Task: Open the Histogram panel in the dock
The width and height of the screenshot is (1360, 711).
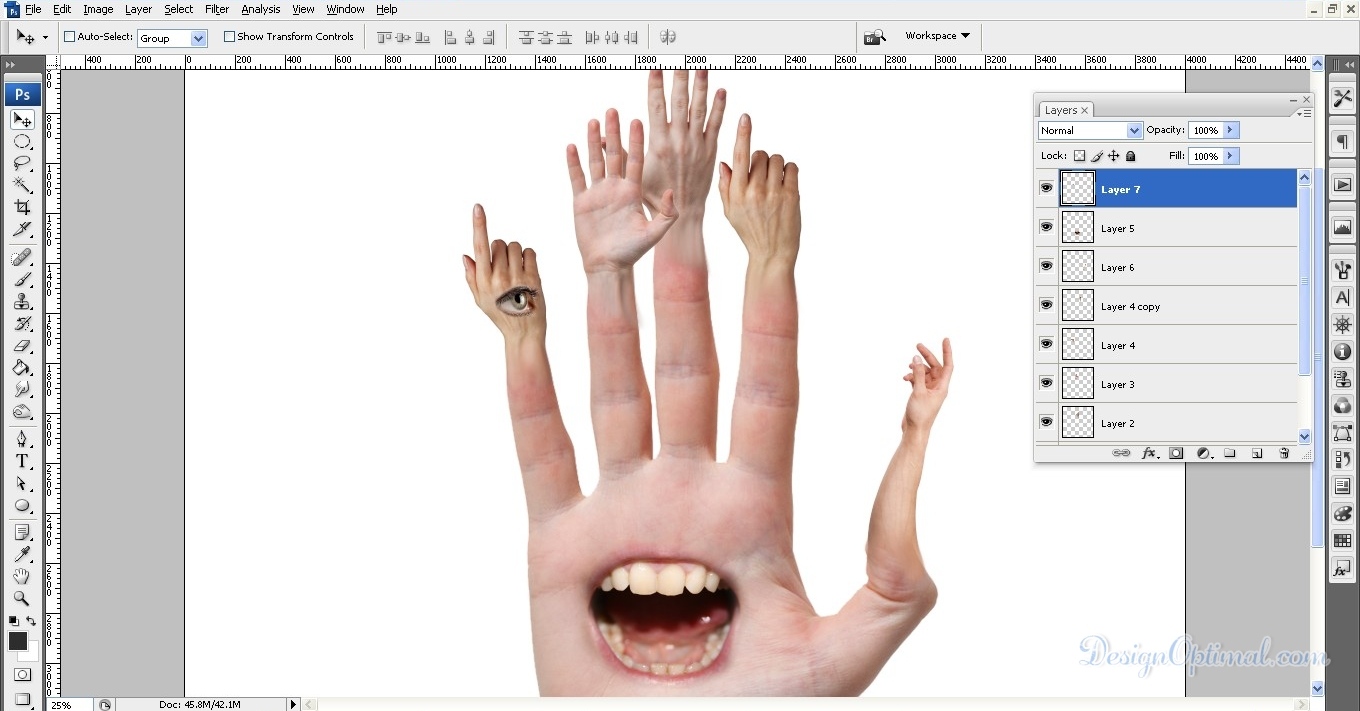Action: pyautogui.click(x=1342, y=228)
